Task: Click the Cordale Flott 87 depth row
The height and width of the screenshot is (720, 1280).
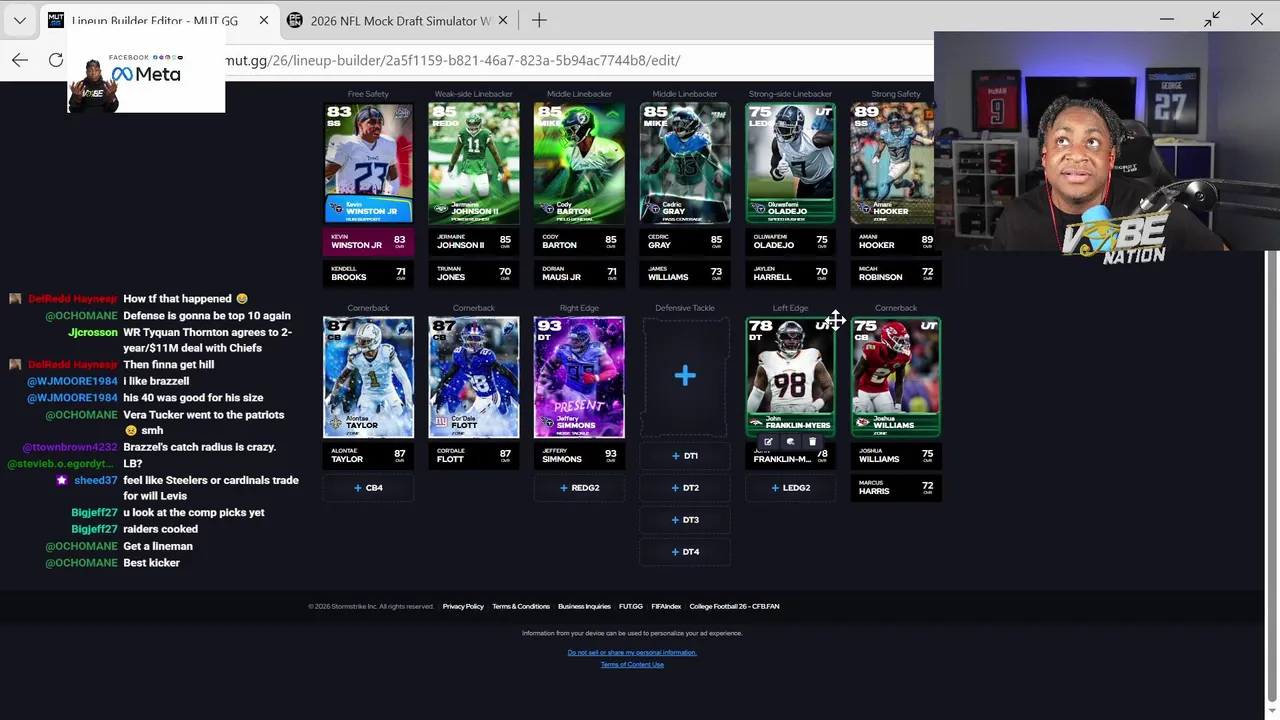Action: pyautogui.click(x=474, y=455)
